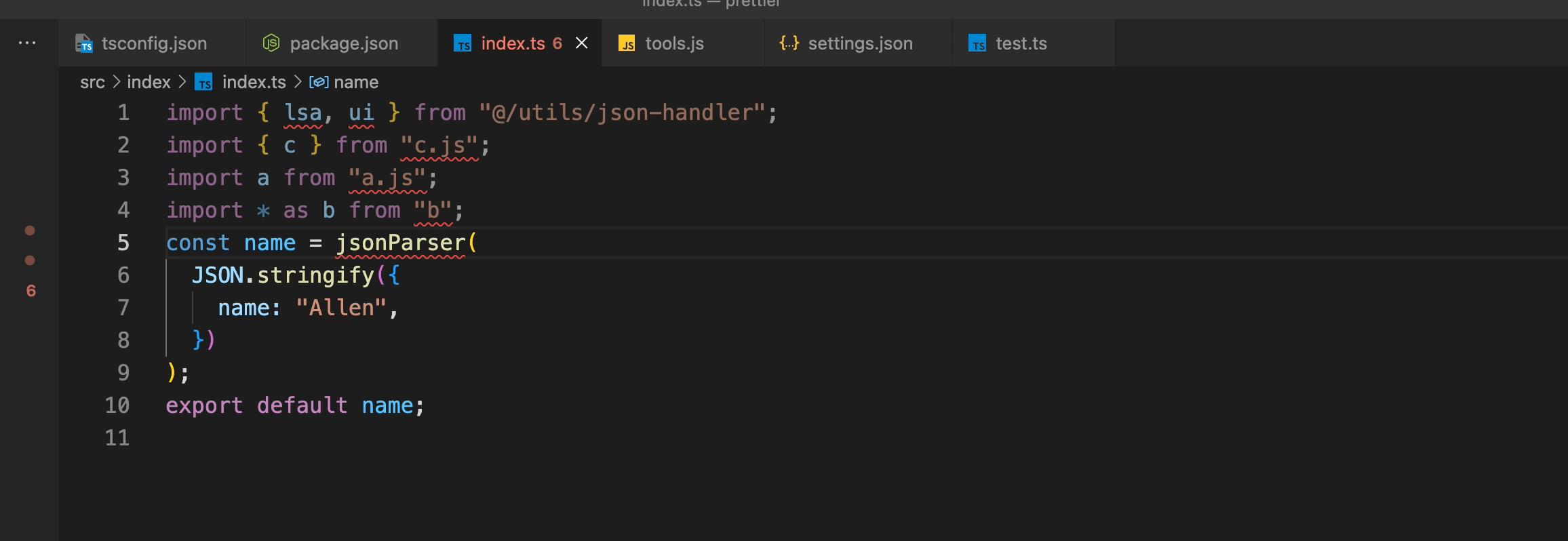Select the name symbol breadcrumb
Screen dimensions: 1568x541
(x=356, y=82)
